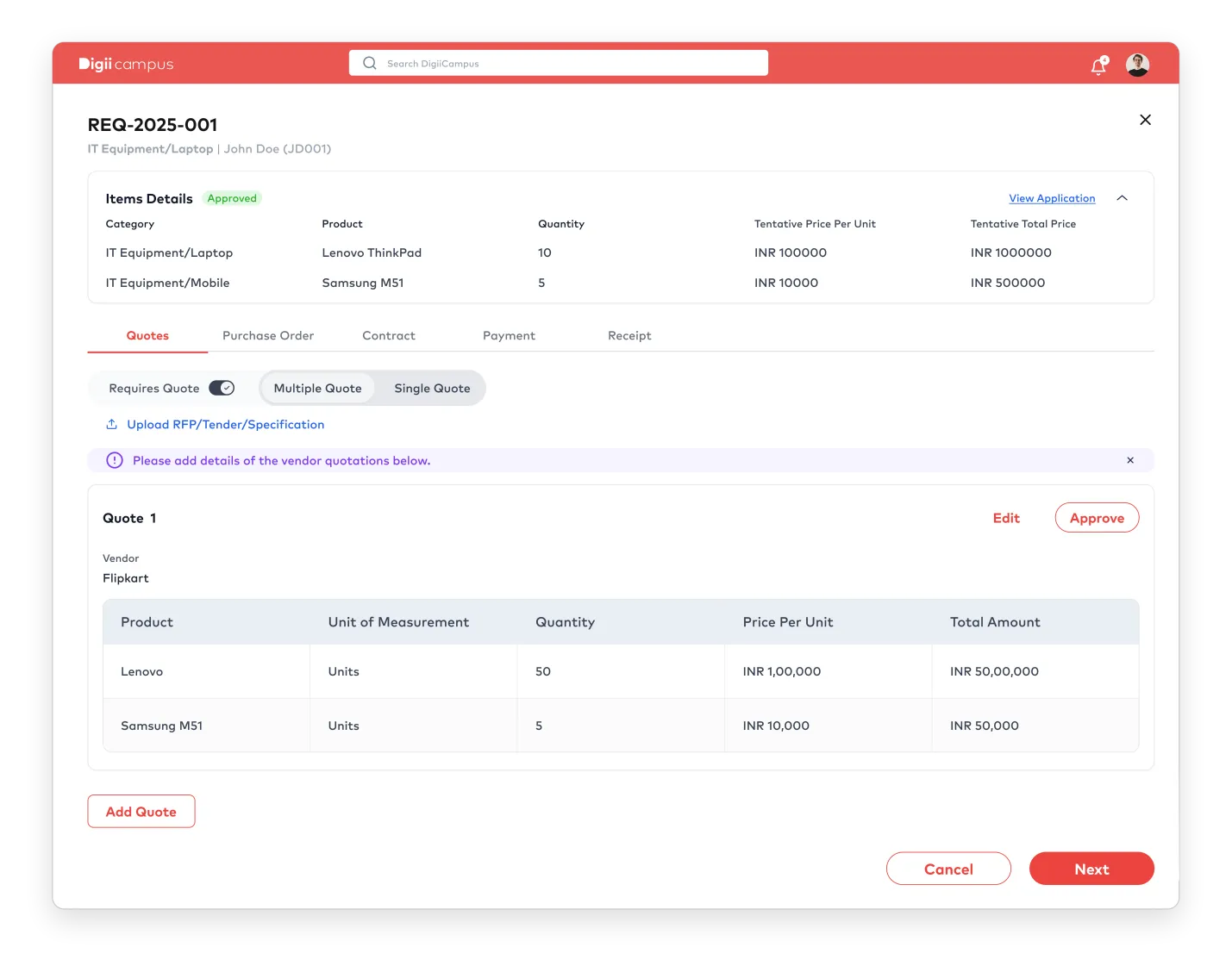Collapse the Items Details section
Screen dimensions: 1232x972
pyautogui.click(x=1122, y=198)
